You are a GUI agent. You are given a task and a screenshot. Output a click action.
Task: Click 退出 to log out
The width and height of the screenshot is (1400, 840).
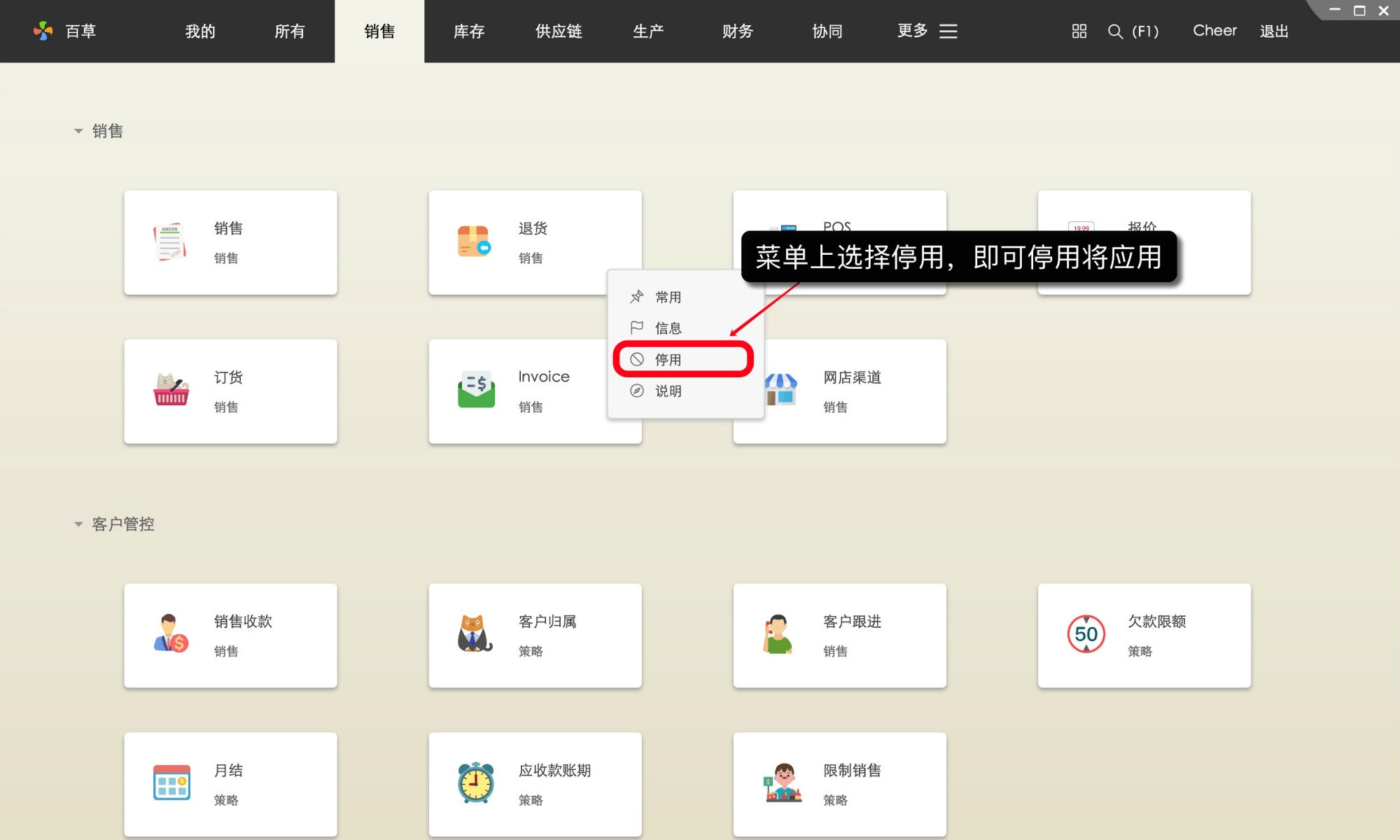1274,31
